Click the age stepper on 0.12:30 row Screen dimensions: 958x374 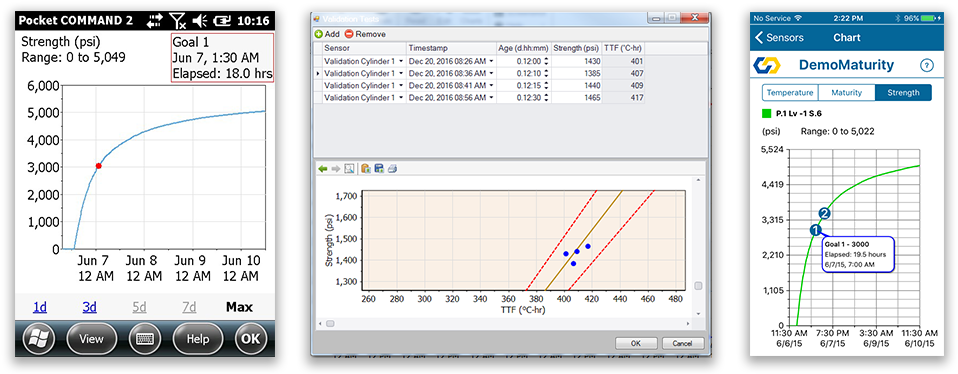546,98
